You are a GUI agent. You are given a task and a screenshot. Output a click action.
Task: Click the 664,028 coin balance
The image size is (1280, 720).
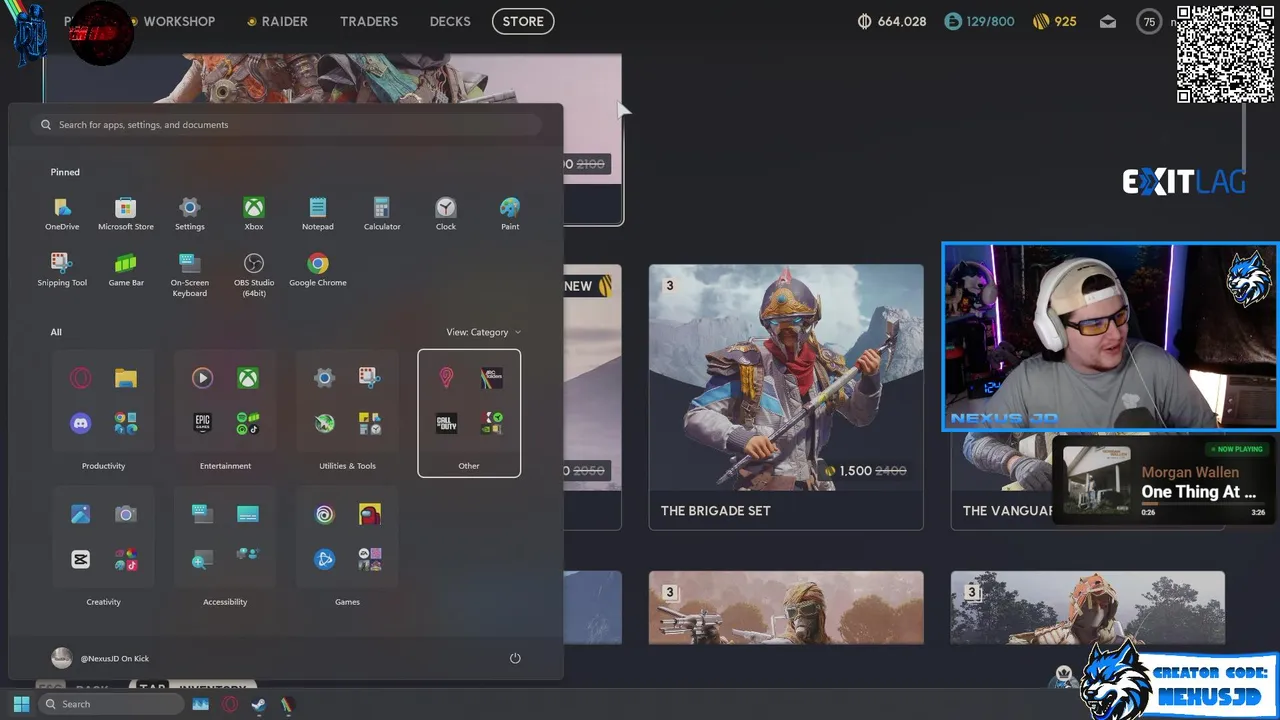[892, 21]
